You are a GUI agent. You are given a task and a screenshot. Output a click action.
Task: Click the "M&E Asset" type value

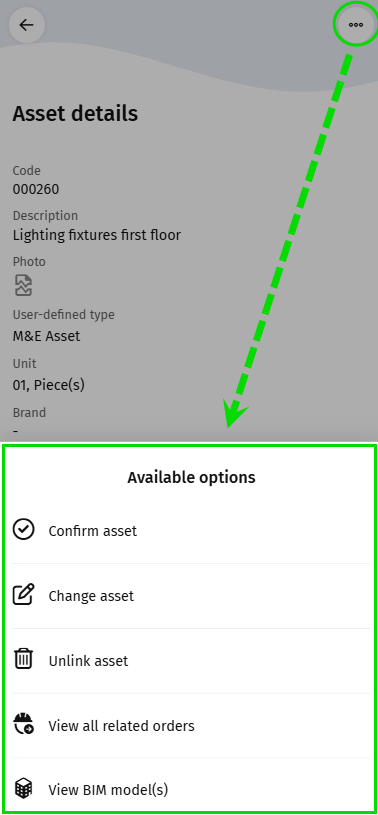pyautogui.click(x=46, y=336)
